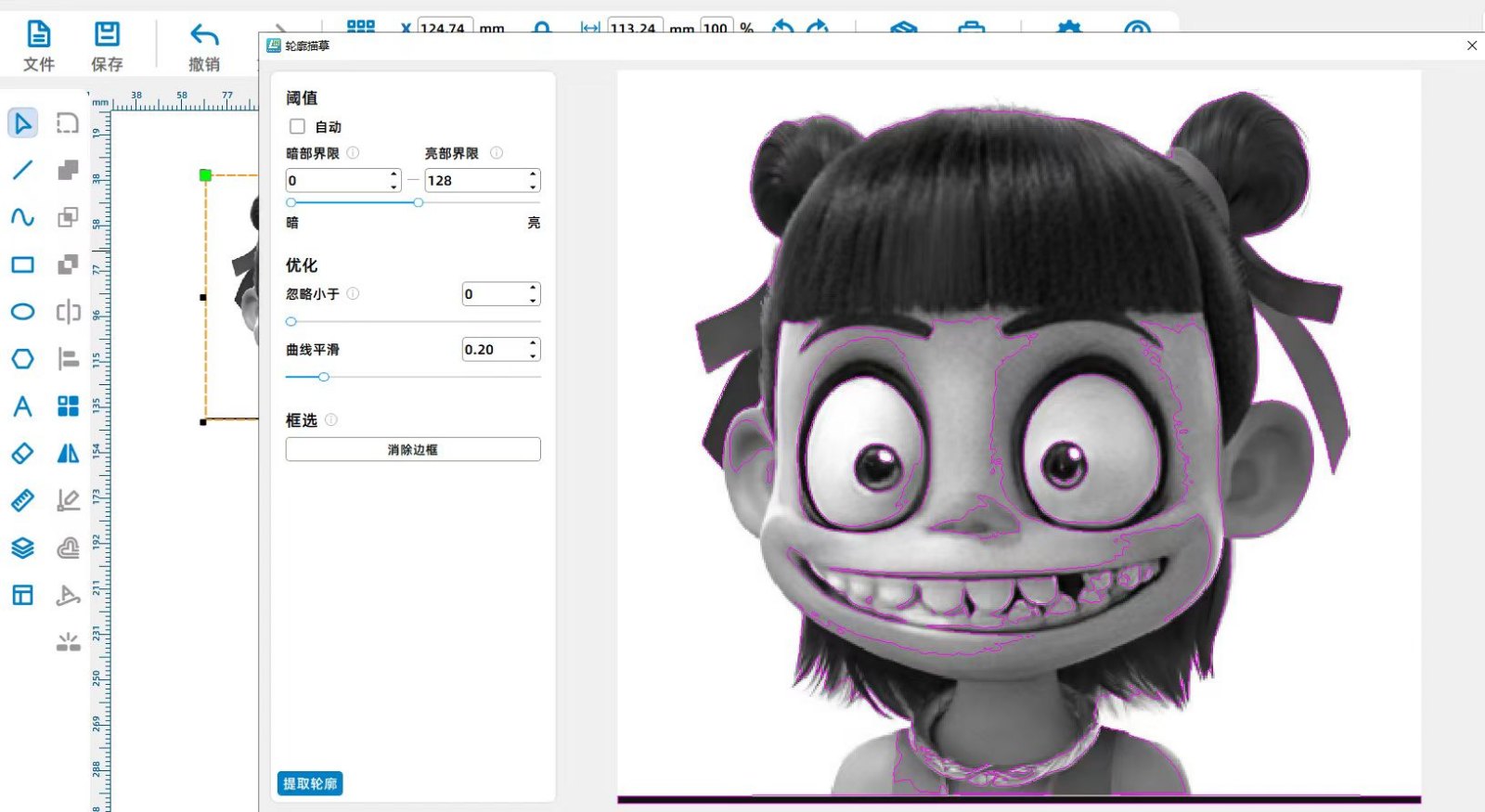1485x812 pixels.
Task: Click the overlapping outlined squares icon
Action: pos(68,217)
